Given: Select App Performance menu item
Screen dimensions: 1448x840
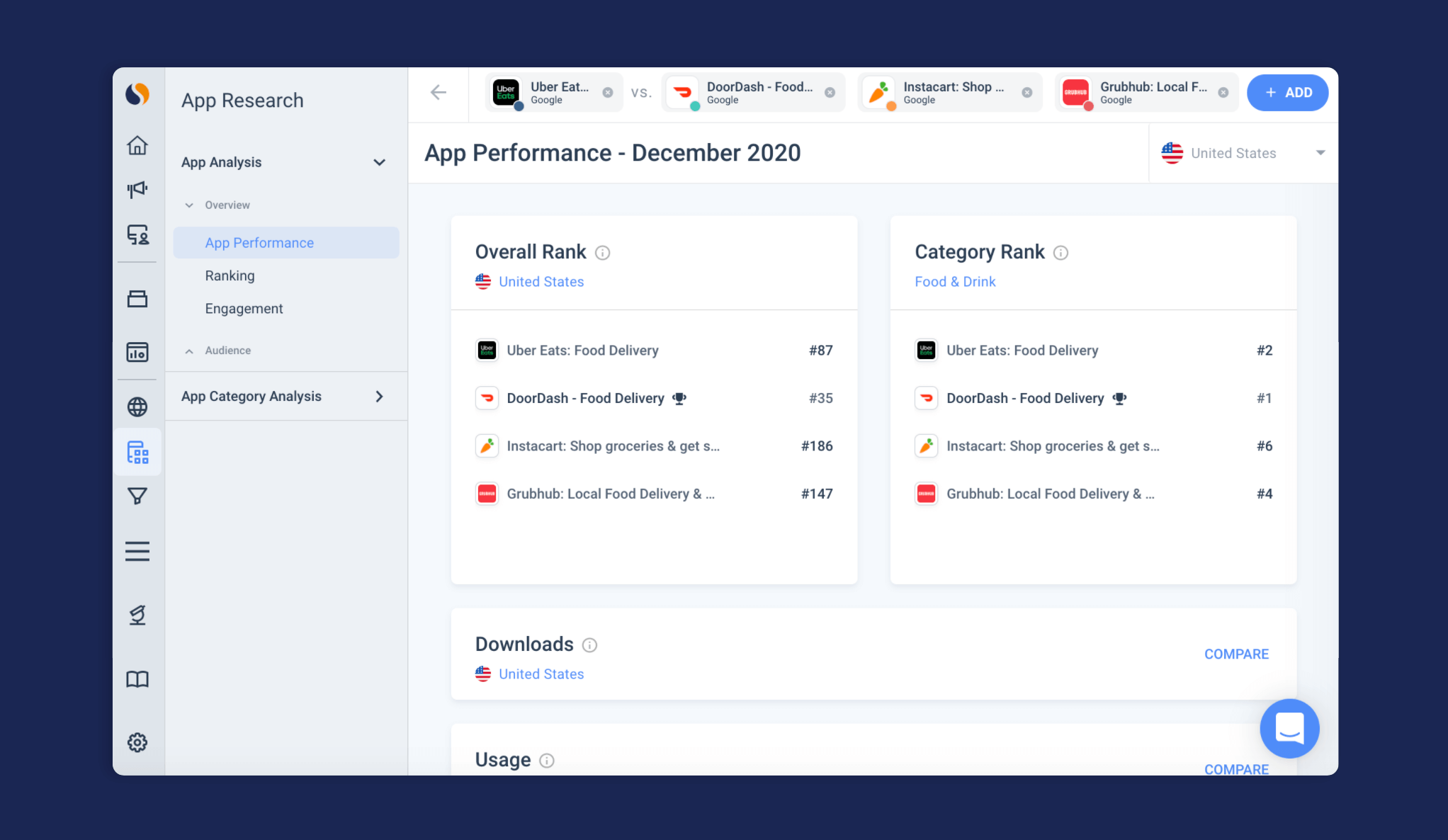Looking at the screenshot, I should point(286,243).
